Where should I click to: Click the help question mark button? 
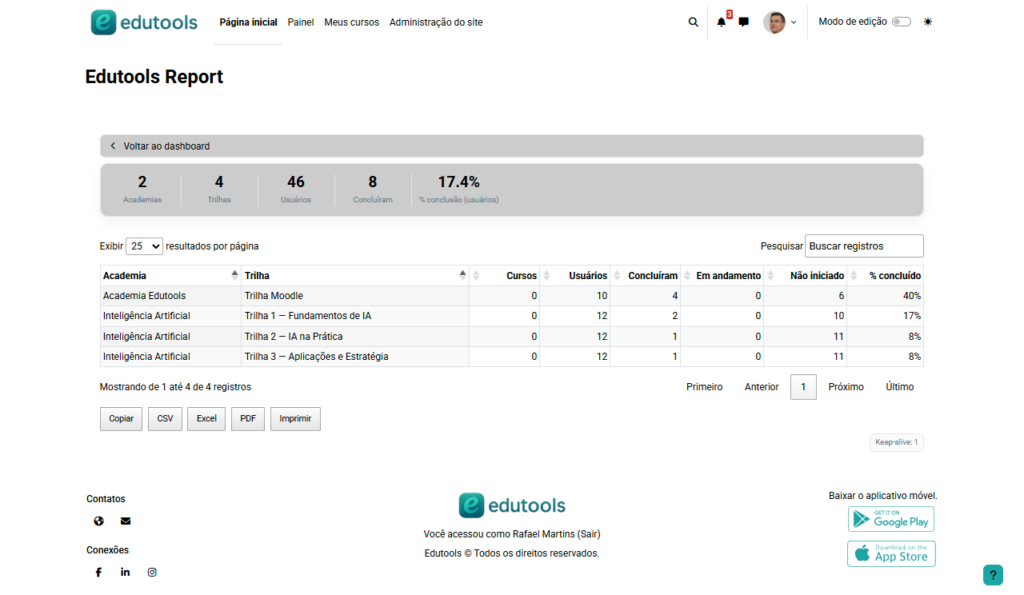tap(992, 575)
